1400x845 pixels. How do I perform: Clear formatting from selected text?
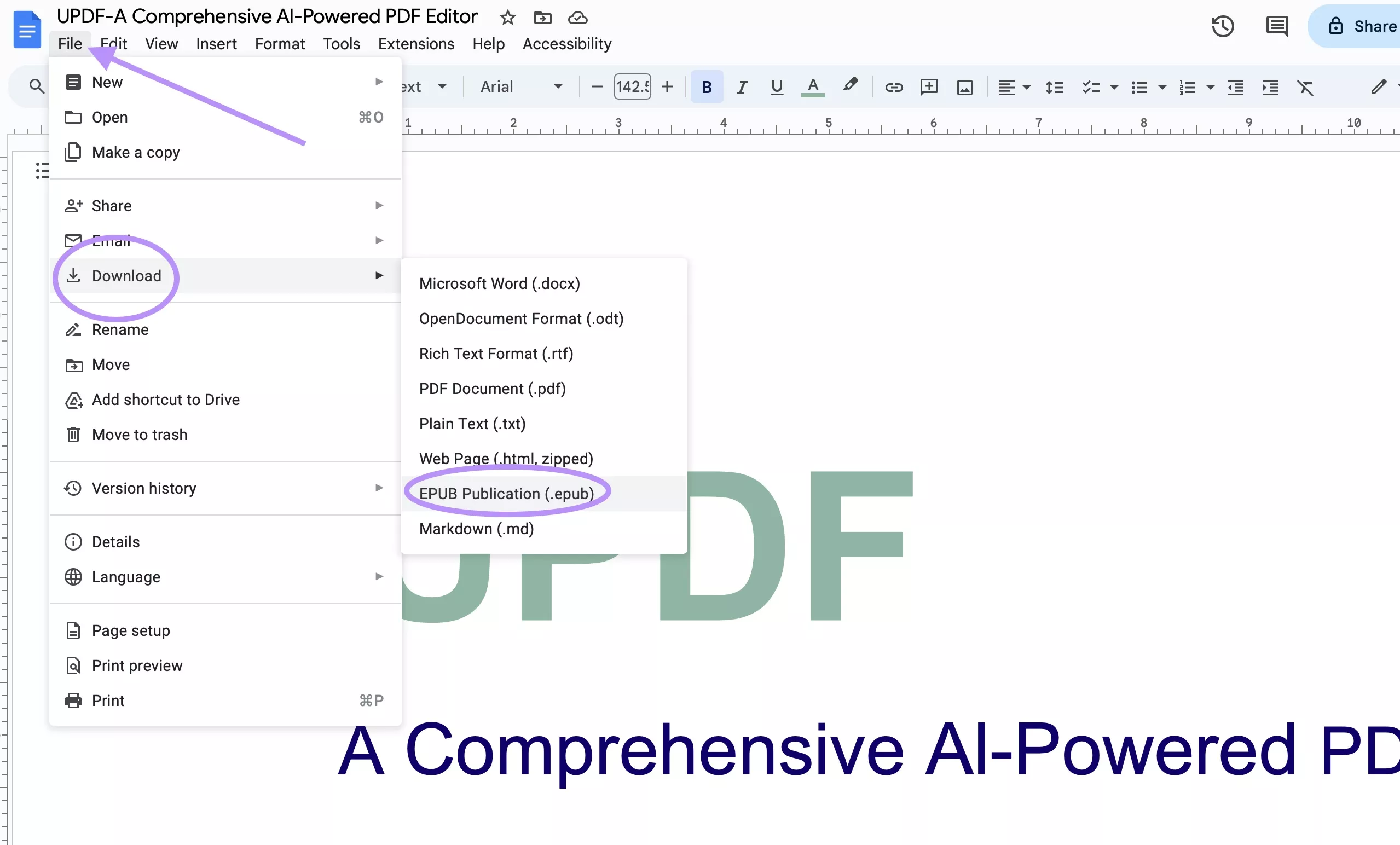1306,87
